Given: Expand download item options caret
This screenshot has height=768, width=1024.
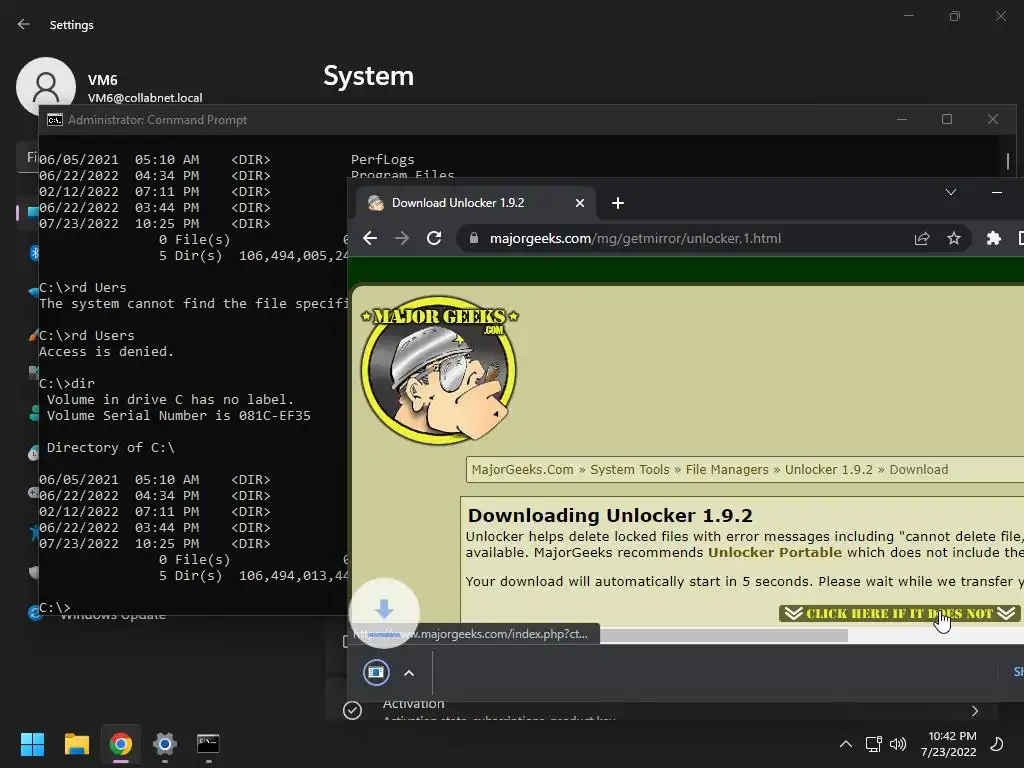Looking at the screenshot, I should point(409,673).
